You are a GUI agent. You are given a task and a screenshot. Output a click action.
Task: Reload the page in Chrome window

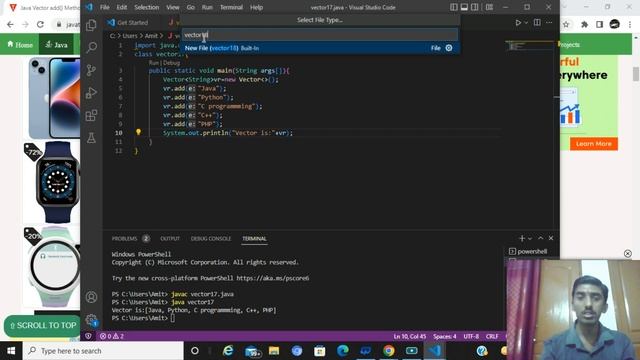point(40,24)
